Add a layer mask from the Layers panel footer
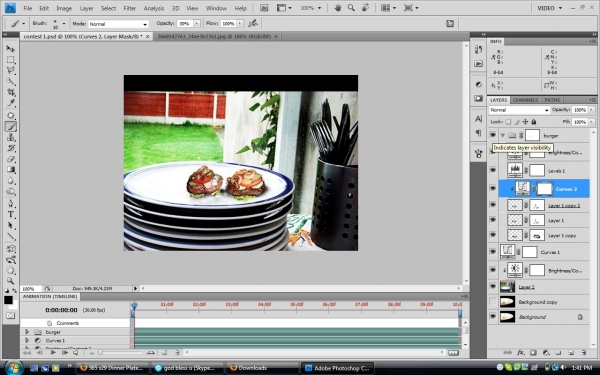This screenshot has height=375, width=600. pyautogui.click(x=533, y=352)
